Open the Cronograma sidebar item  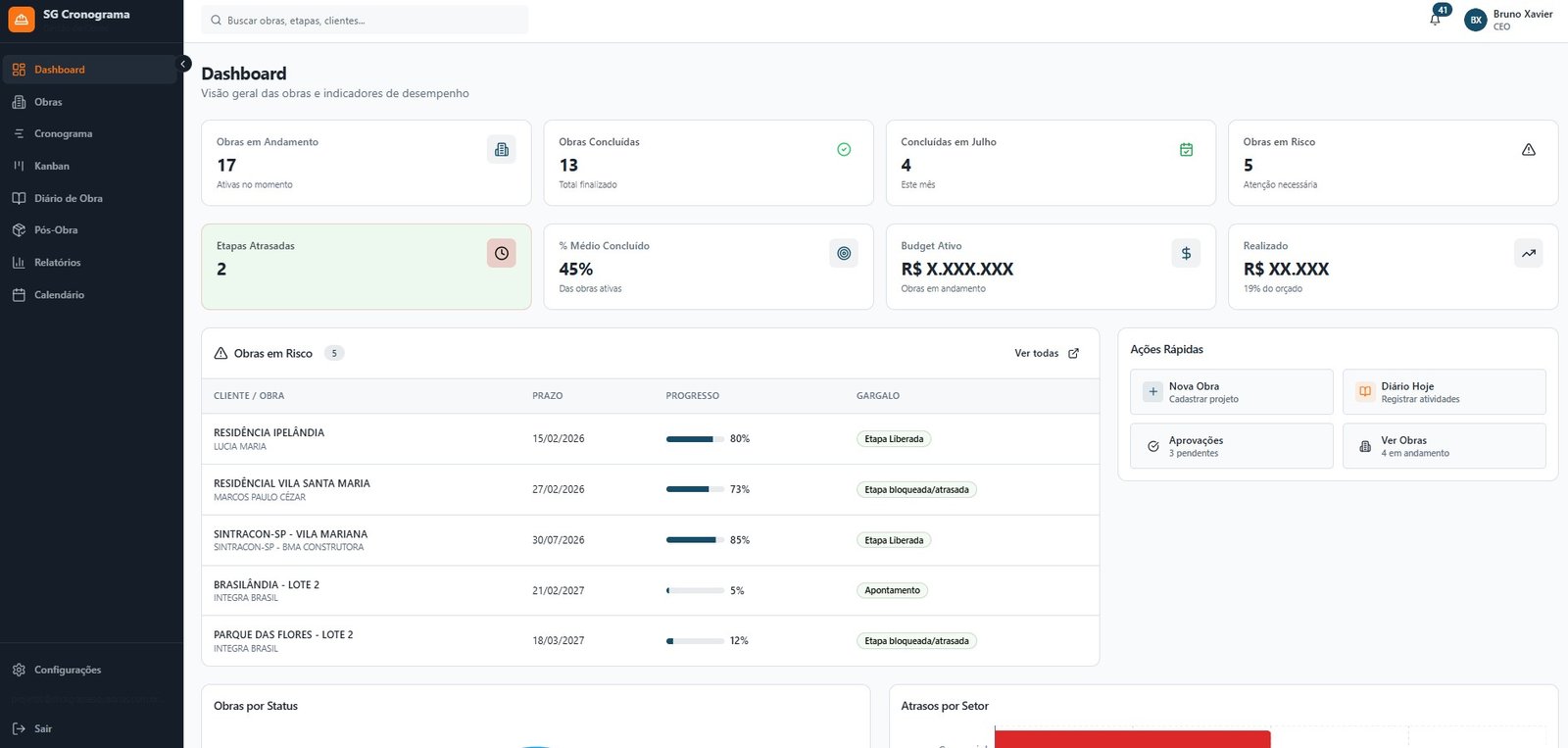pos(90,133)
